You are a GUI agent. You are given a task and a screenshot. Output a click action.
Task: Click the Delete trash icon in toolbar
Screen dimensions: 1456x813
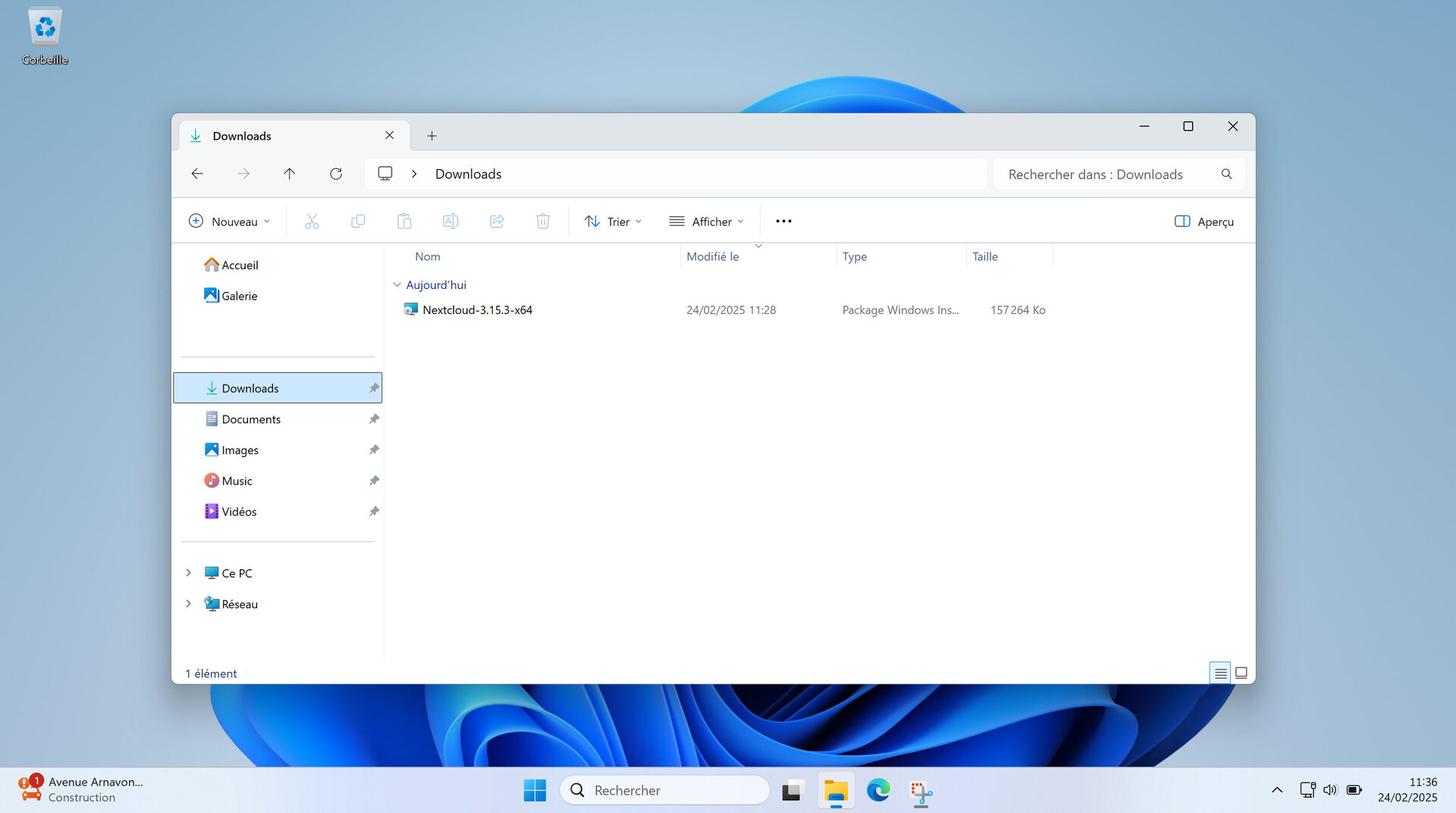point(543,221)
